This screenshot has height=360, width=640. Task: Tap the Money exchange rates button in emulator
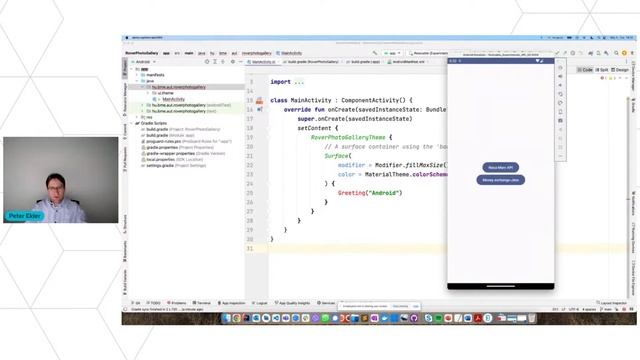[500, 180]
